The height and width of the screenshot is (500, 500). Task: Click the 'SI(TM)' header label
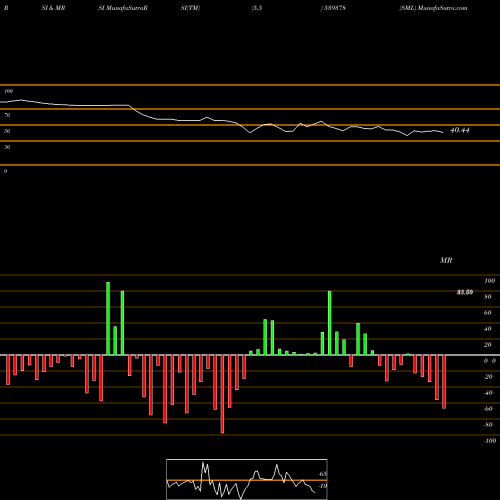190,8
